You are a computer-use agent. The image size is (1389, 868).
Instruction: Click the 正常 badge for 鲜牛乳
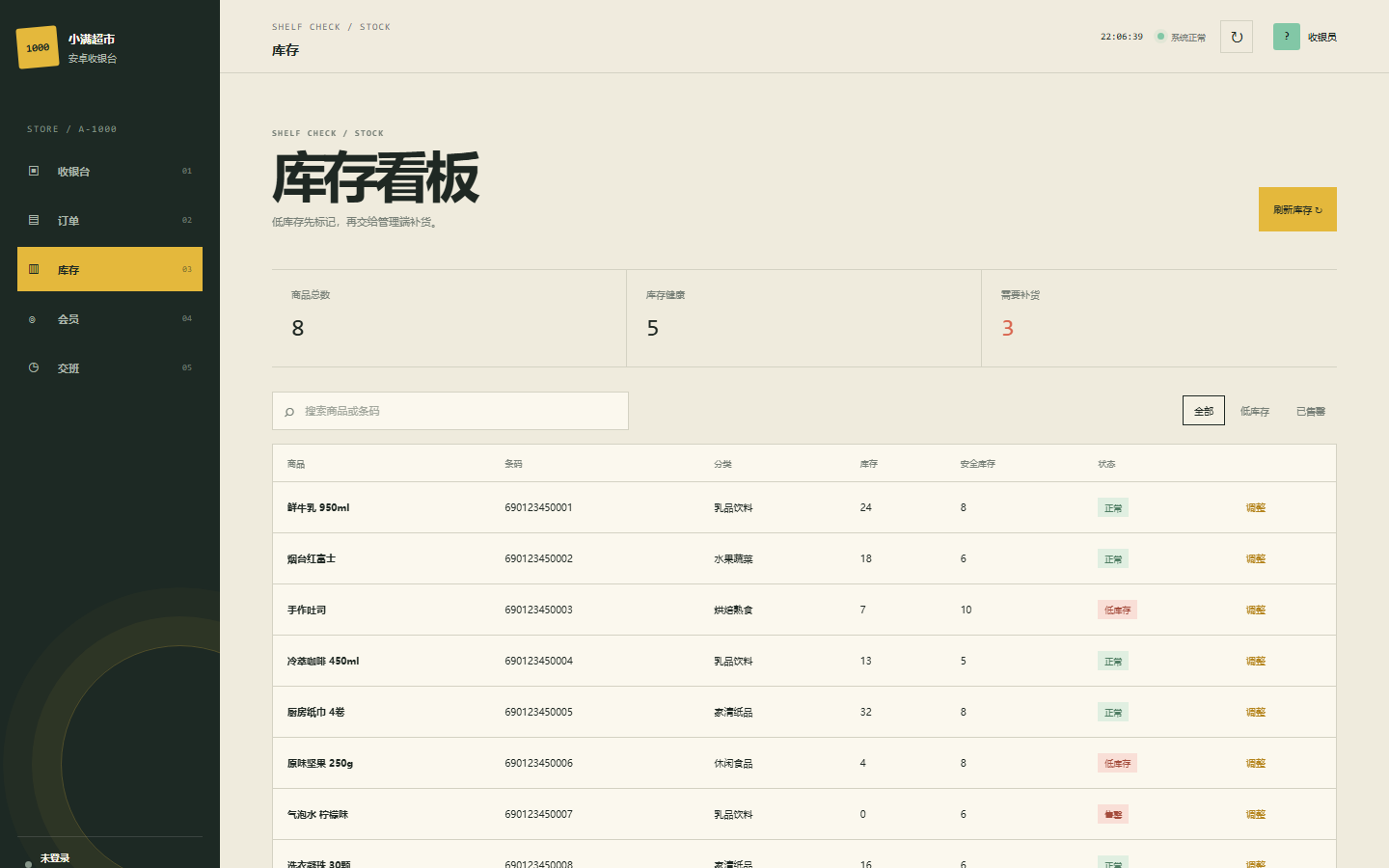(1113, 507)
